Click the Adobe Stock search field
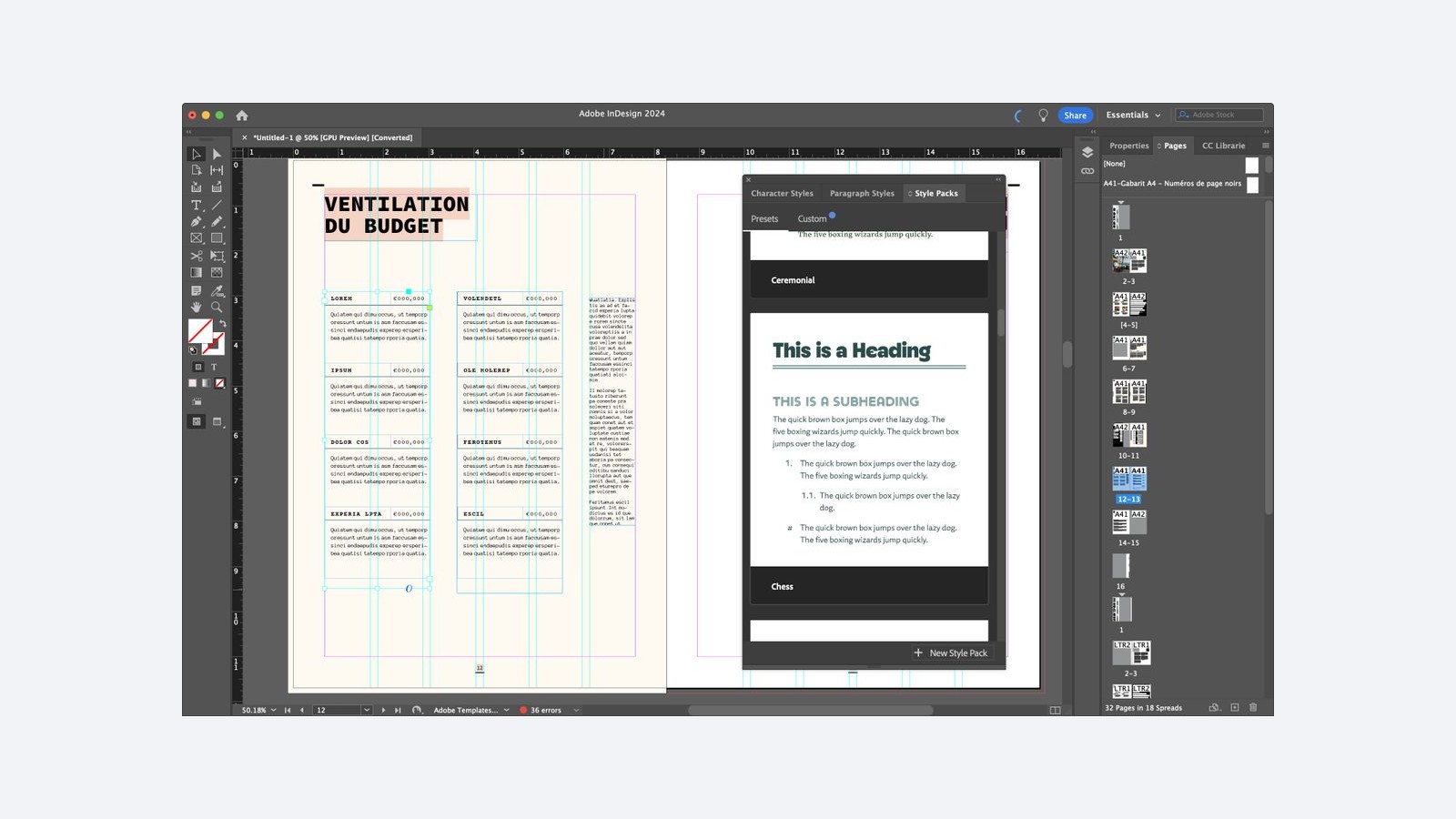 tap(1219, 115)
